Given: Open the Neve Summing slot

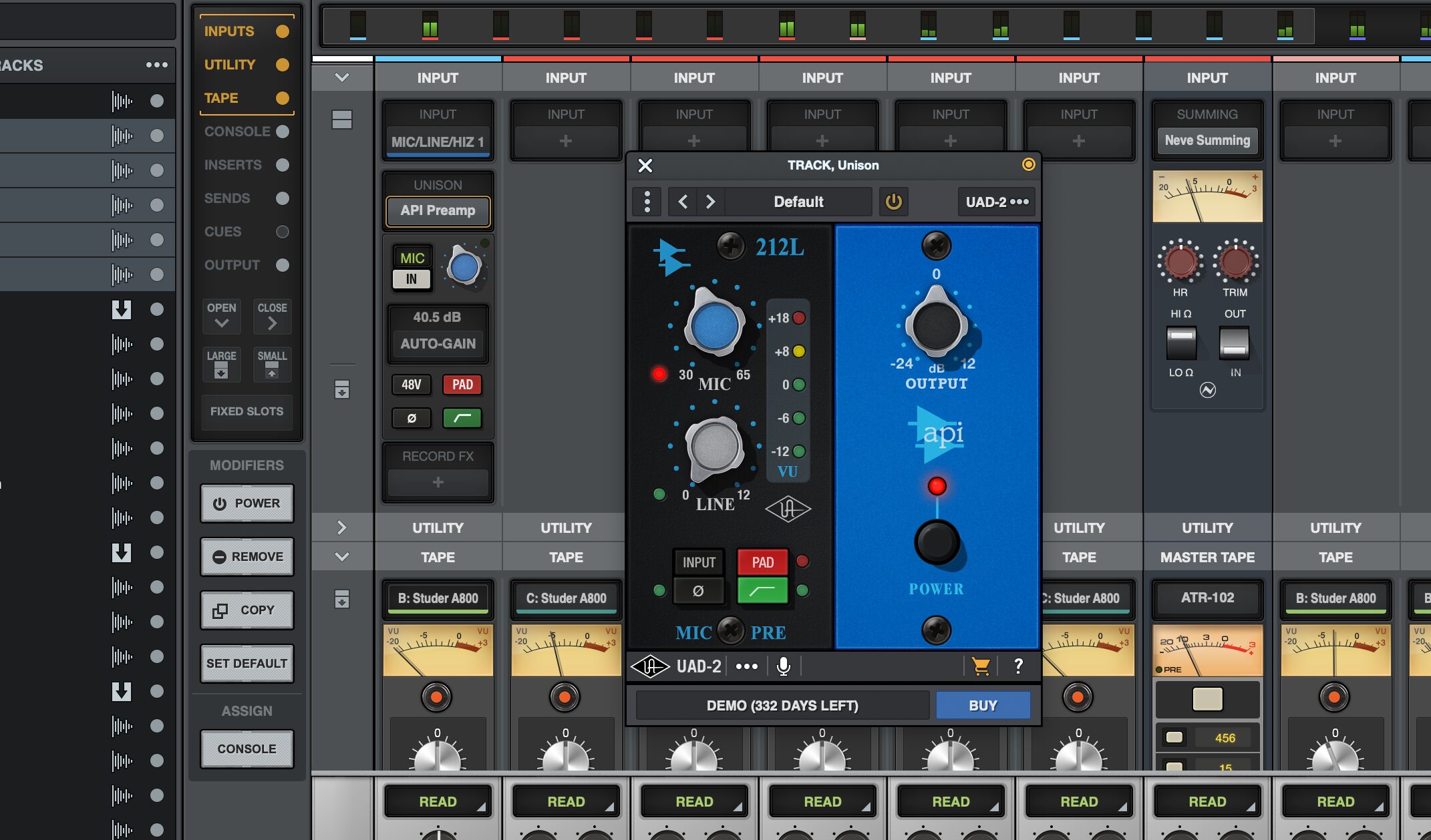Looking at the screenshot, I should point(1207,141).
